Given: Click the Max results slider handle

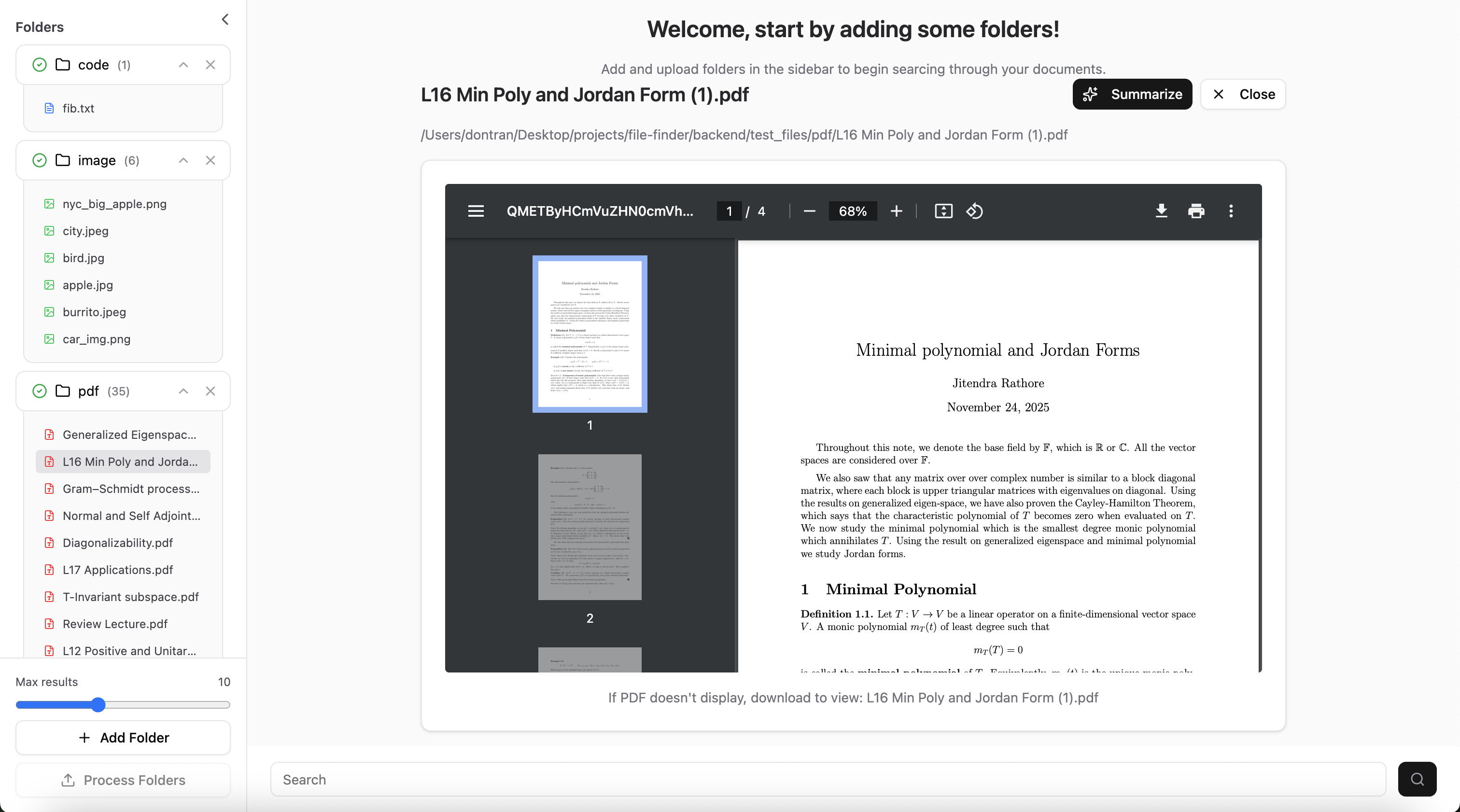Looking at the screenshot, I should tap(98, 705).
